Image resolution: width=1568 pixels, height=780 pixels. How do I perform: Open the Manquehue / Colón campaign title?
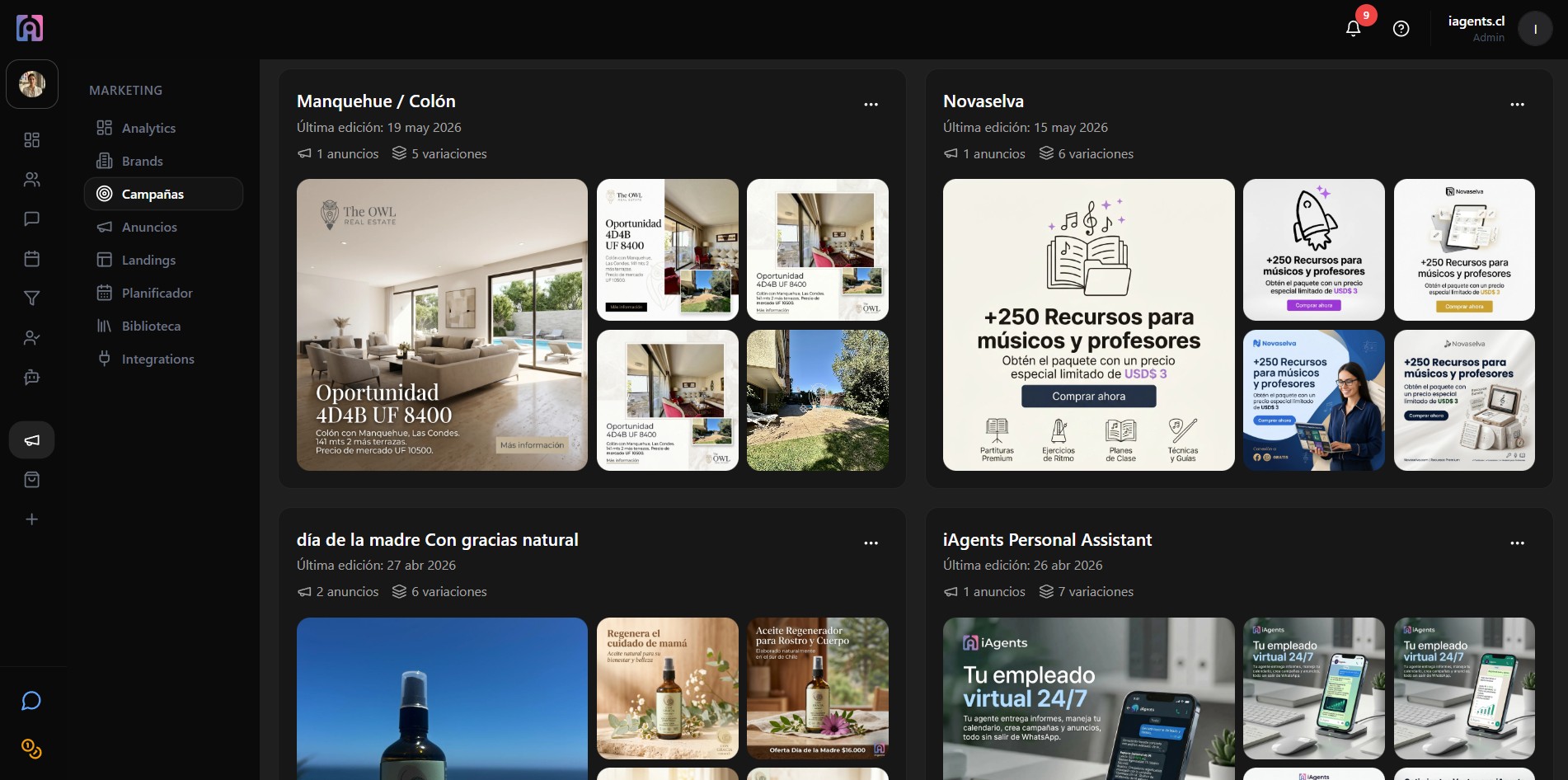(x=376, y=101)
